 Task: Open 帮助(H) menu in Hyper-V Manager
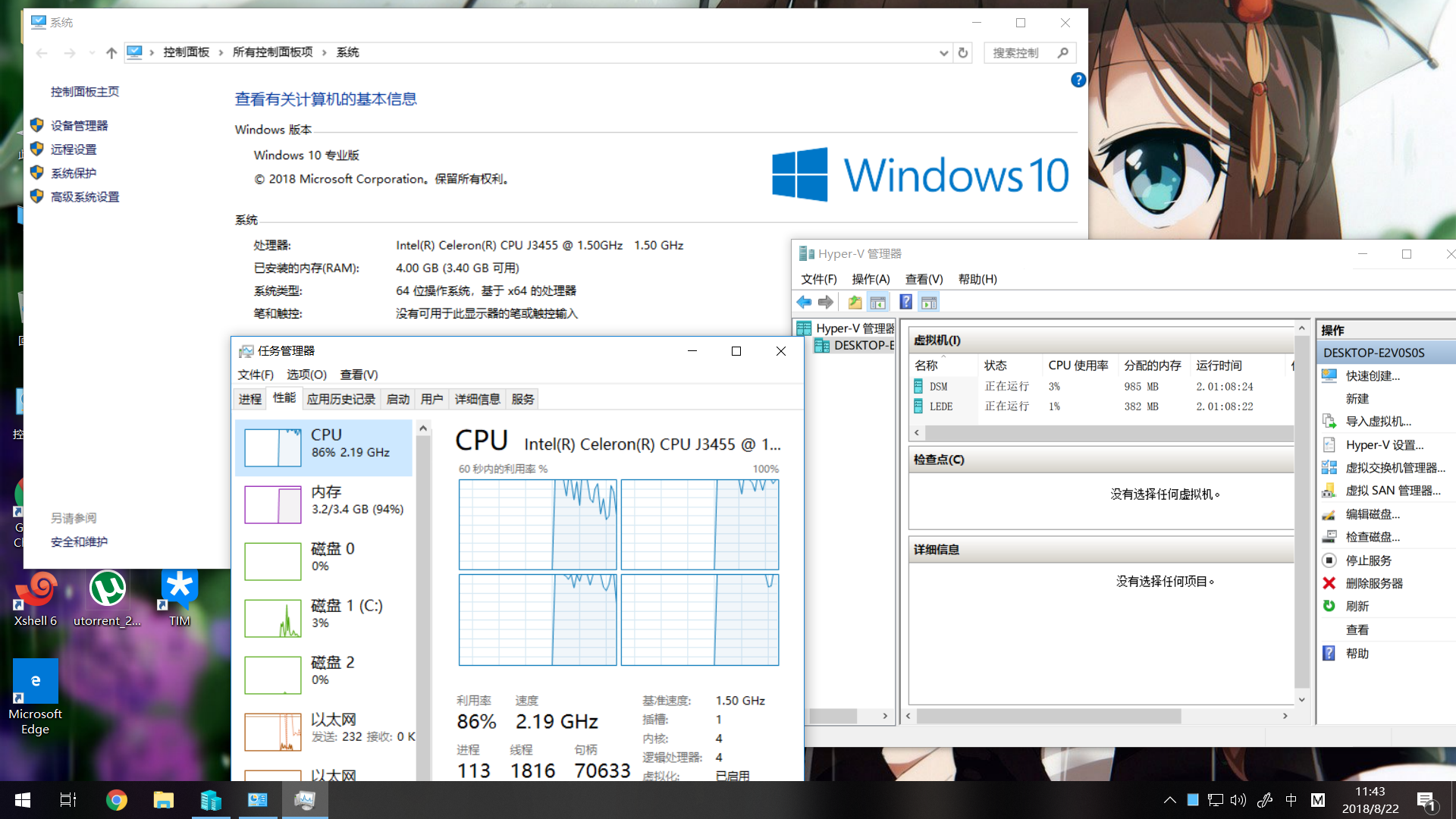click(x=977, y=279)
